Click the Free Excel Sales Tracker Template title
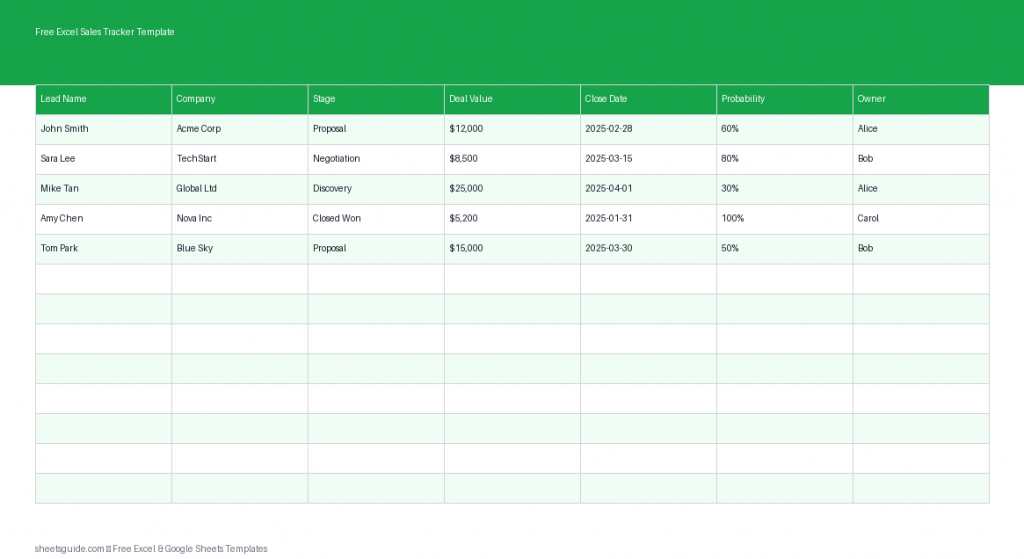 pyautogui.click(x=105, y=32)
